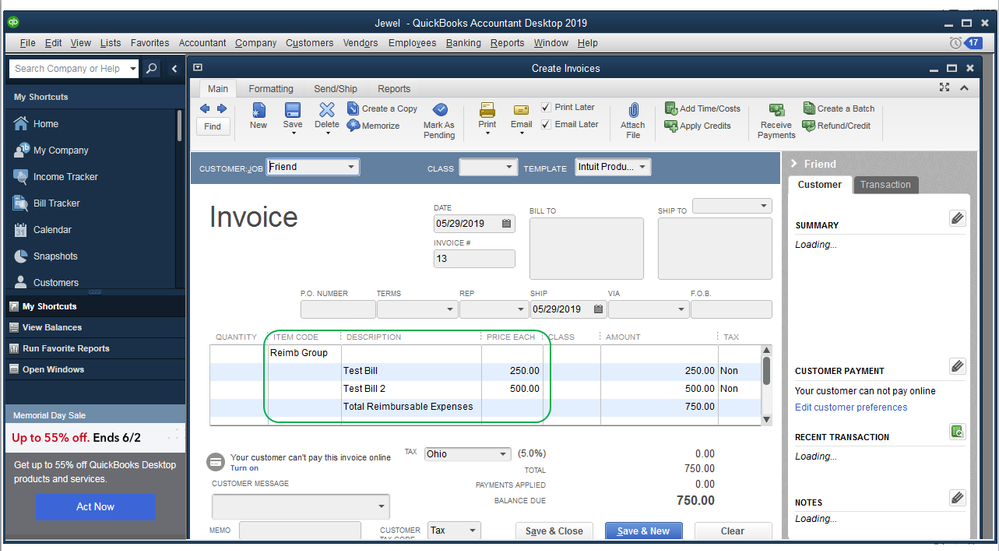Open the Terms dropdown
The width and height of the screenshot is (999, 551).
point(450,309)
